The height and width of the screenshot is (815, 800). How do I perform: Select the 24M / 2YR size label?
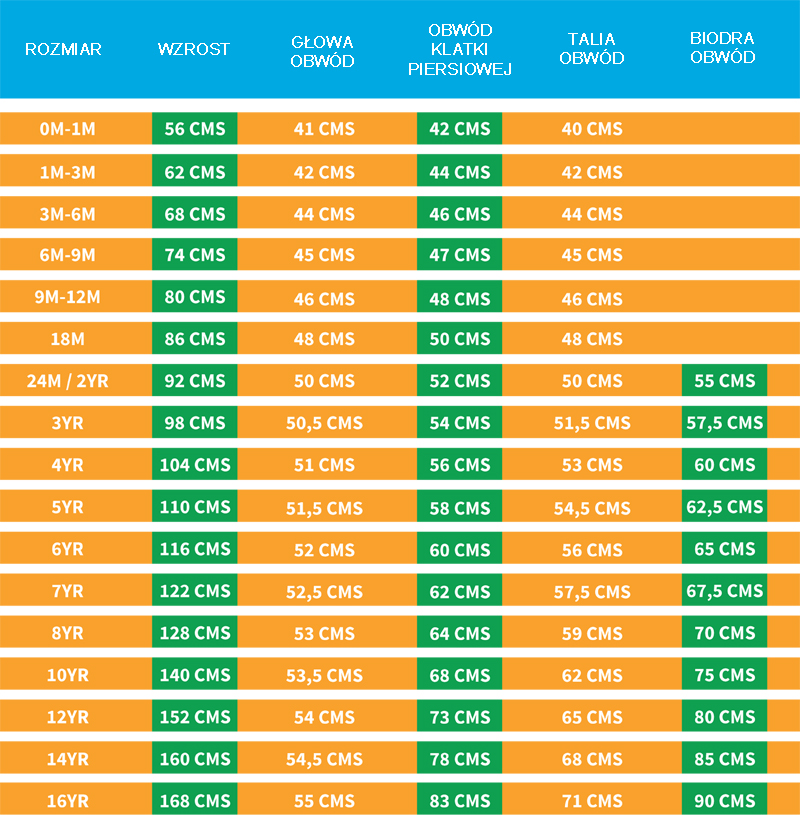[68, 381]
